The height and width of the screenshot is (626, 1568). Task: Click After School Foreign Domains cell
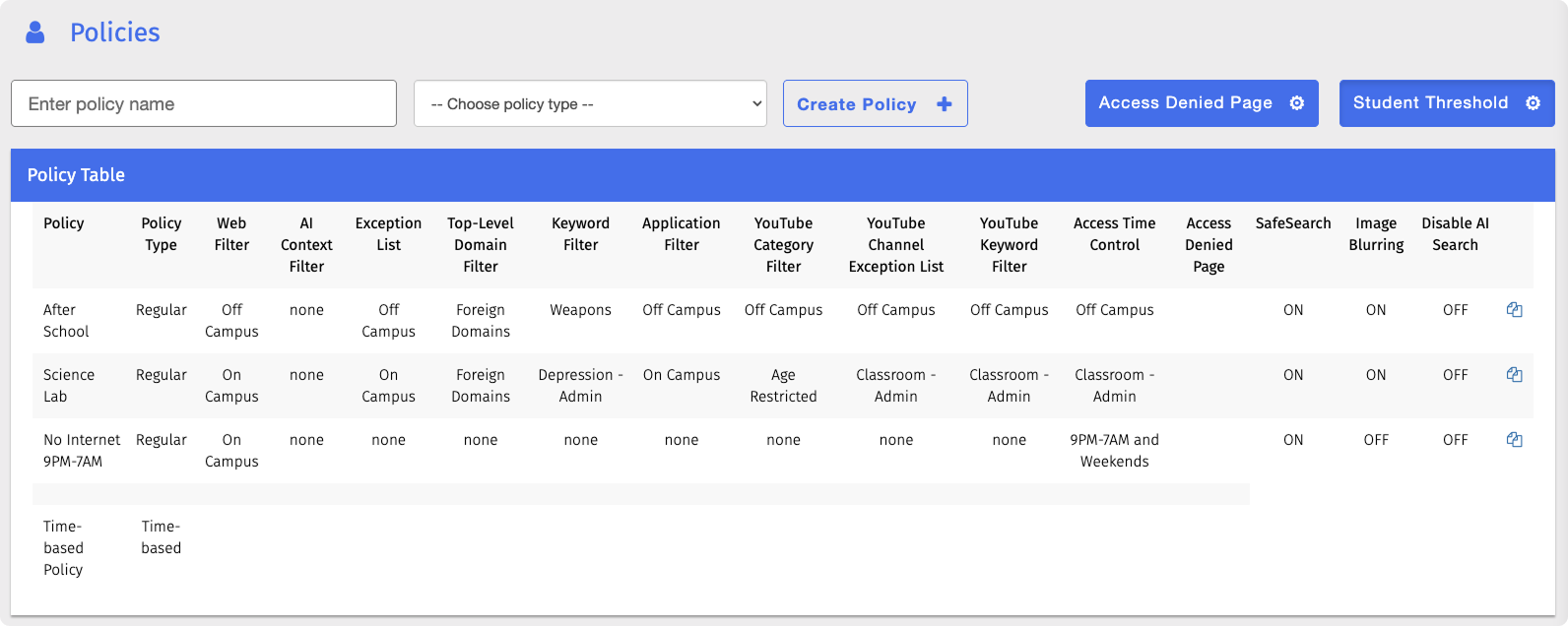481,321
